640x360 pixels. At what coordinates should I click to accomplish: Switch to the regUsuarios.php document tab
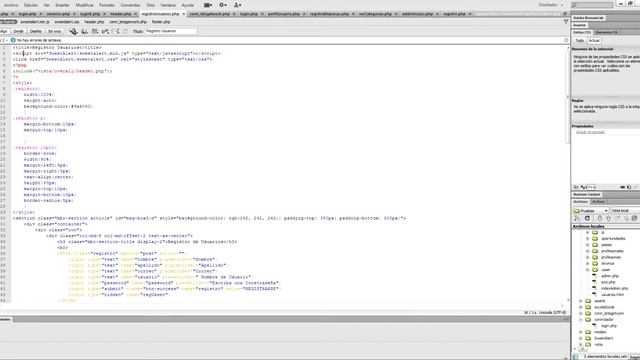tap(160, 14)
